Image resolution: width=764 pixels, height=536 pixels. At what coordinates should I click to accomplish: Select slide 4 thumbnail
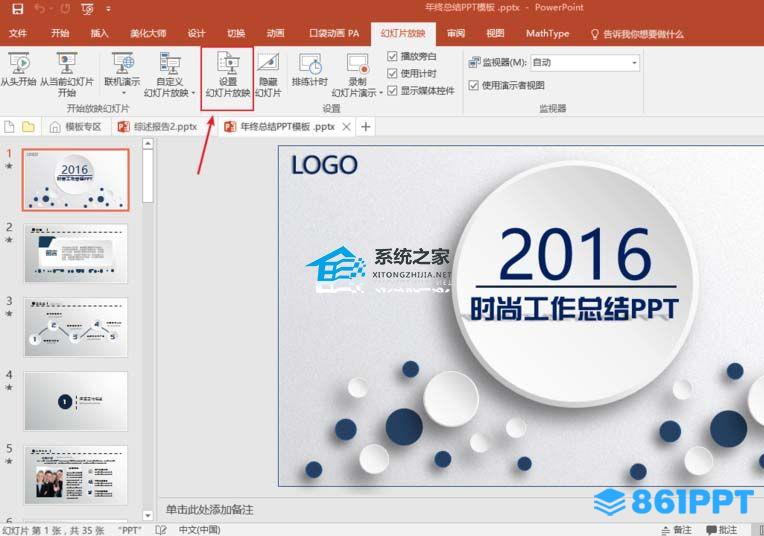click(x=76, y=401)
